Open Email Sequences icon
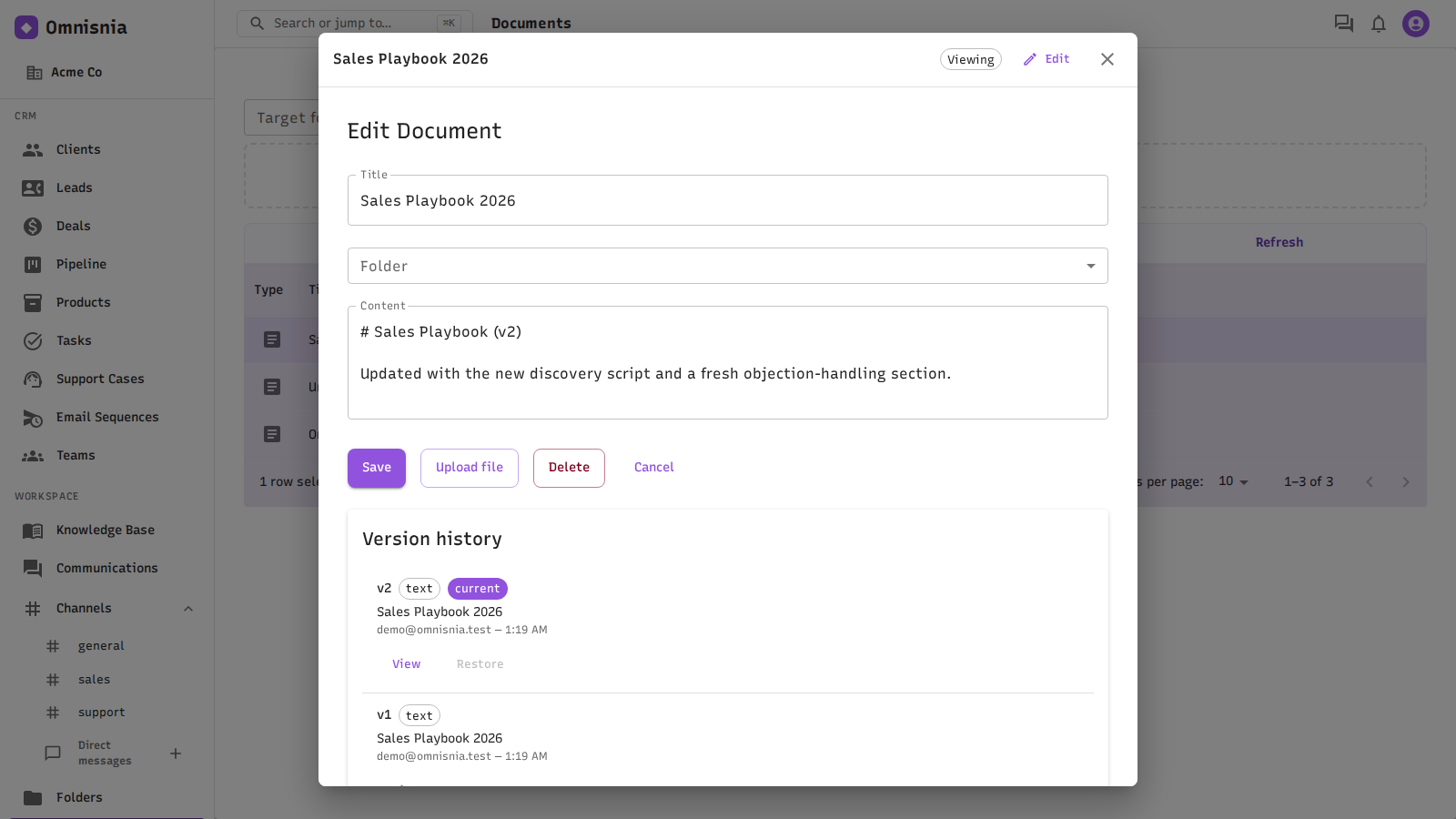1456x819 pixels. click(33, 418)
